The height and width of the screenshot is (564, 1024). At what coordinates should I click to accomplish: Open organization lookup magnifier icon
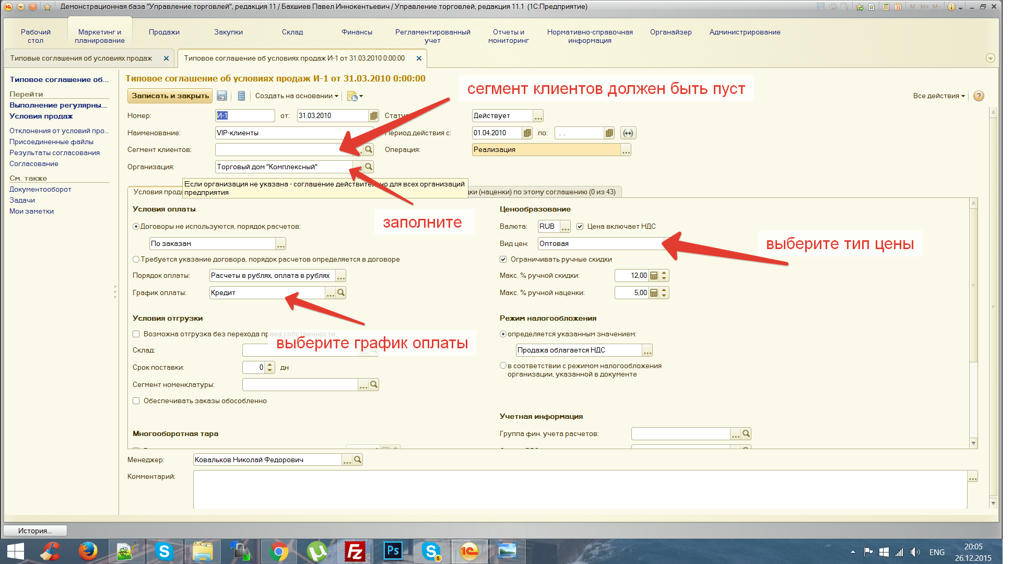coord(368,167)
